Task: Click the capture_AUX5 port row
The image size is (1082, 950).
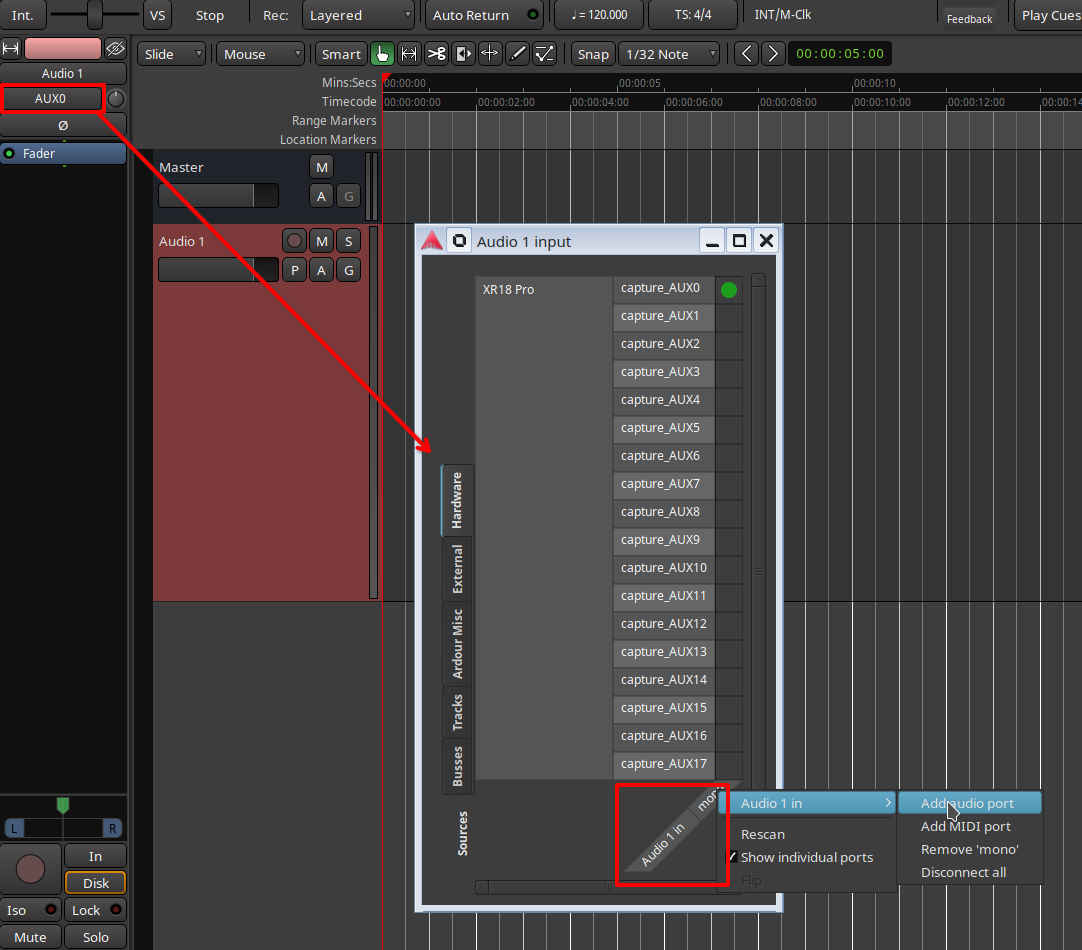Action: (664, 428)
